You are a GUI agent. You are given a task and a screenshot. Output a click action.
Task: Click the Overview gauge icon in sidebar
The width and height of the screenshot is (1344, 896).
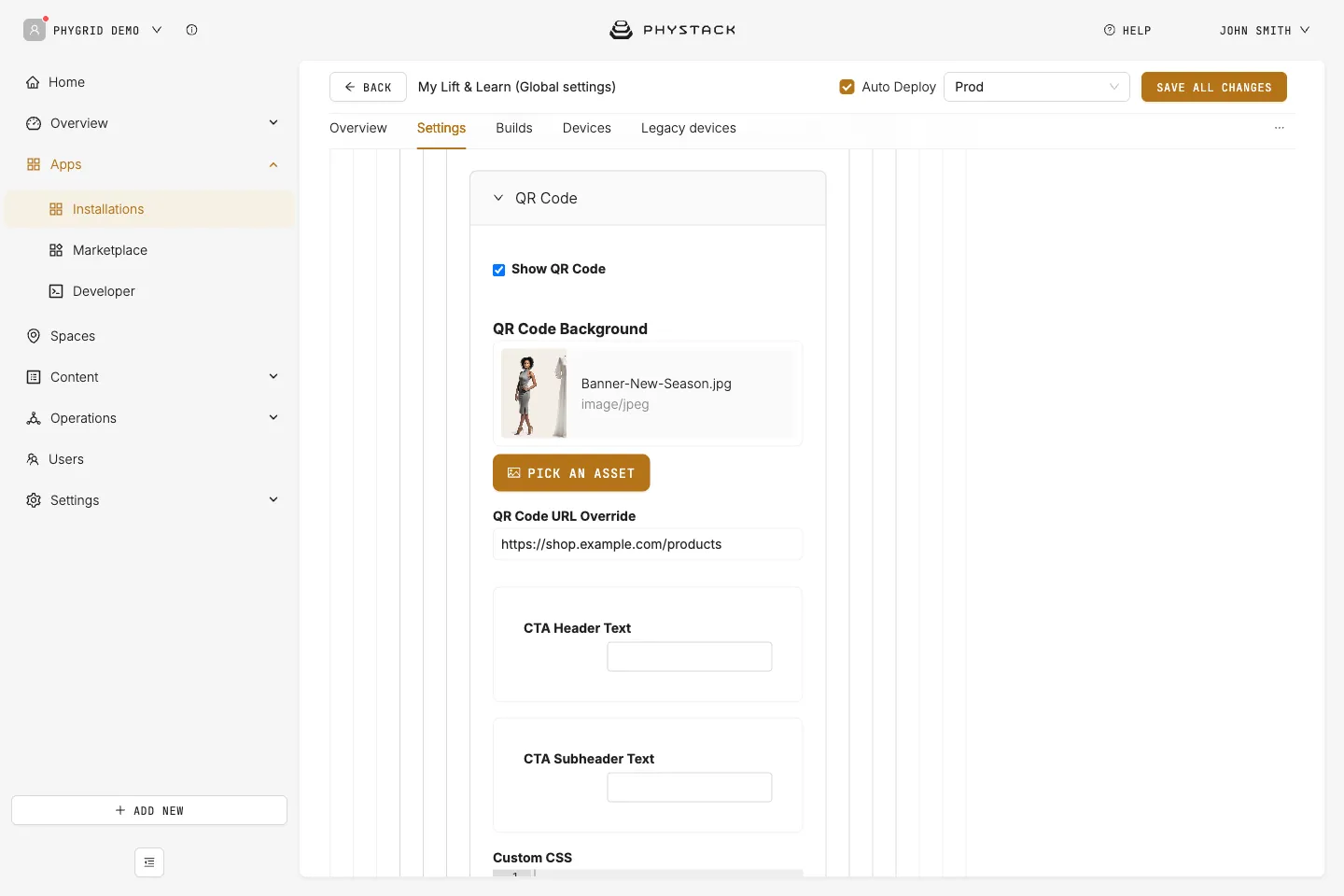pyautogui.click(x=34, y=123)
